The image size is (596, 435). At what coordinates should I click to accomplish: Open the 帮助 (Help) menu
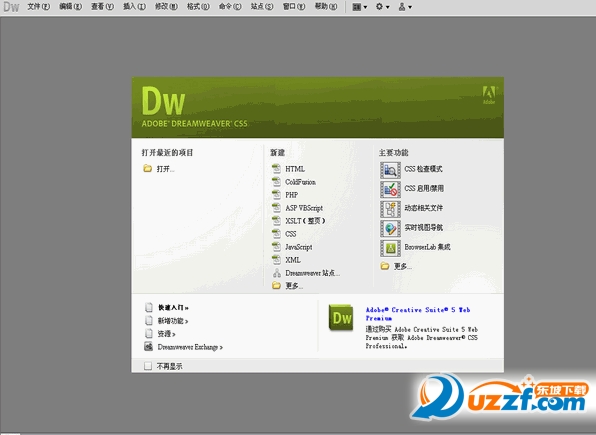(x=326, y=6)
